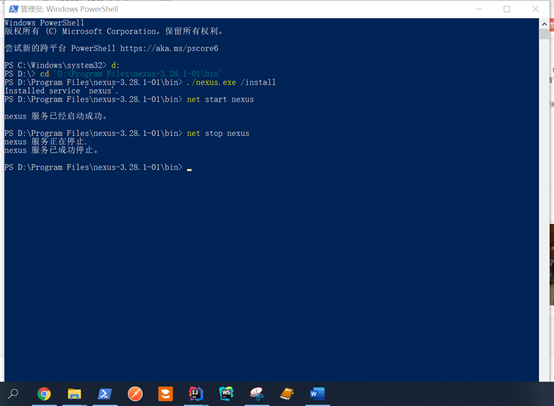This screenshot has height=406, width=554.
Task: Click the scrollbar up arrow
Action: (544, 24)
